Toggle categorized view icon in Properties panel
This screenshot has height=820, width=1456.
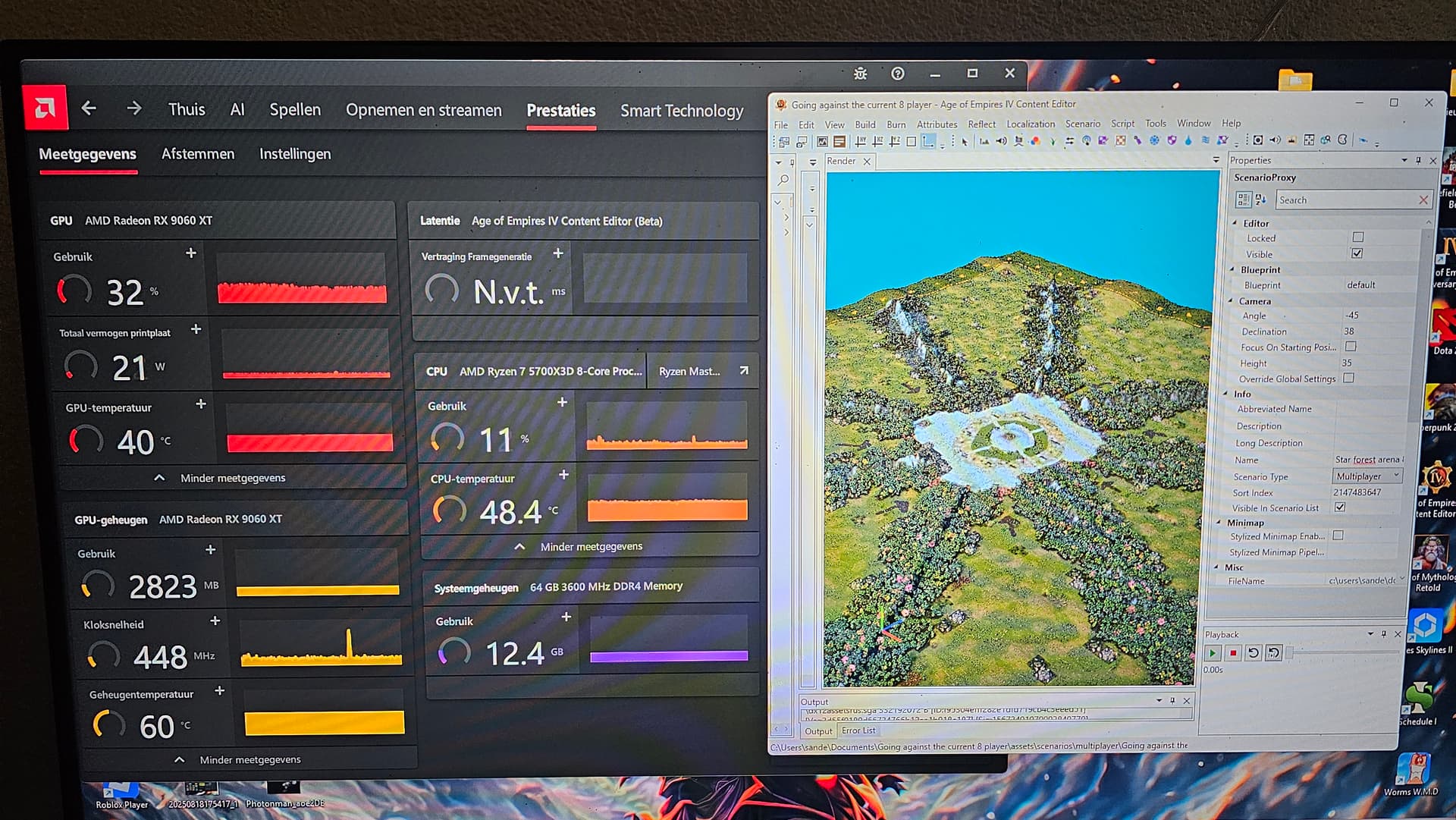(x=1244, y=200)
